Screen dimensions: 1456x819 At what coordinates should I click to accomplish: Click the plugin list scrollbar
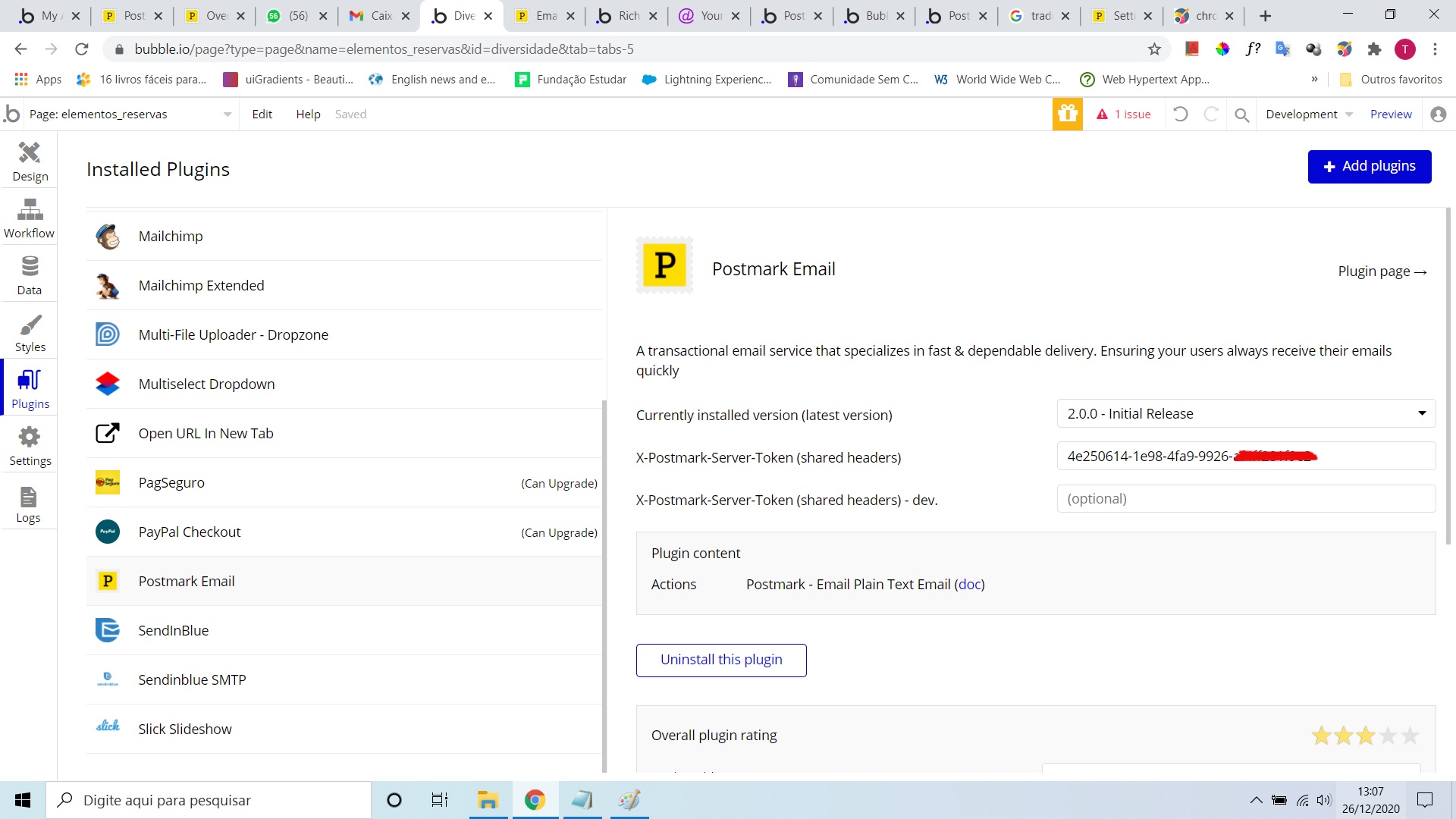[x=604, y=585]
